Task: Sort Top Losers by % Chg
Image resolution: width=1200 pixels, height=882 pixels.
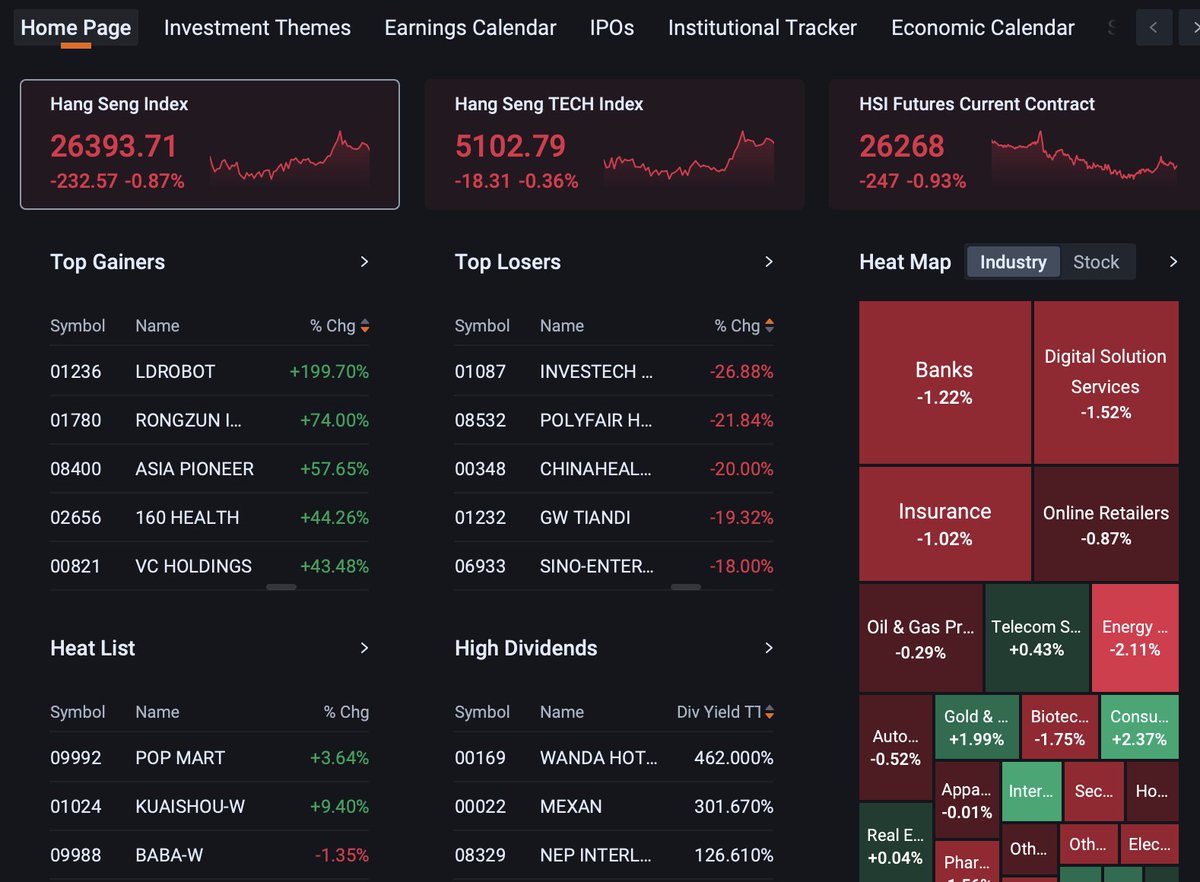Action: 744,326
